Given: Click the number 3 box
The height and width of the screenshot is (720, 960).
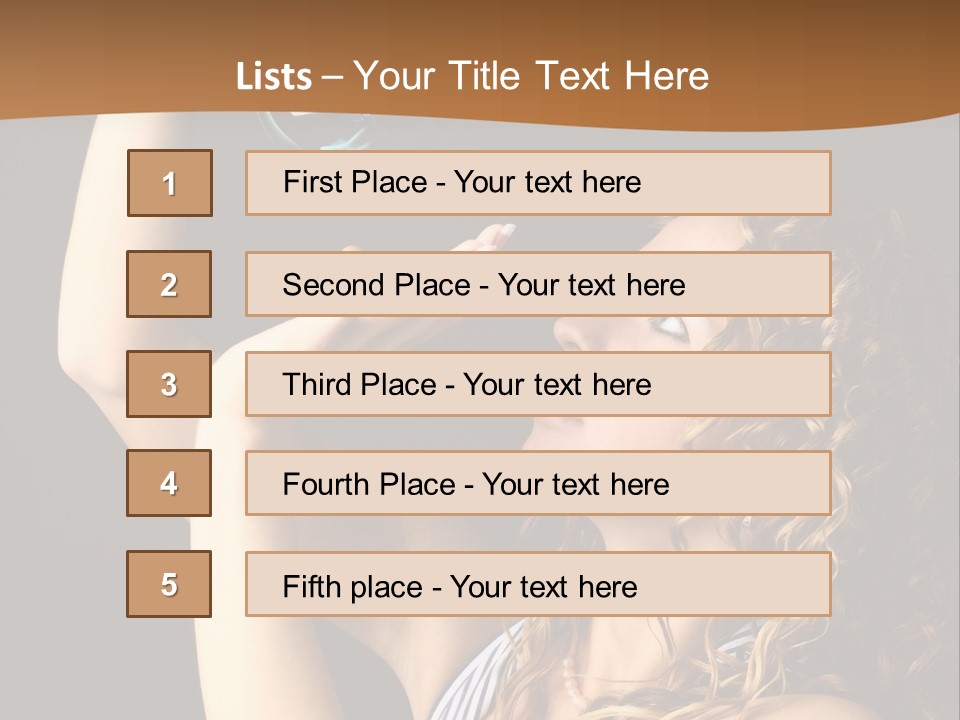Looking at the screenshot, I should [x=169, y=384].
